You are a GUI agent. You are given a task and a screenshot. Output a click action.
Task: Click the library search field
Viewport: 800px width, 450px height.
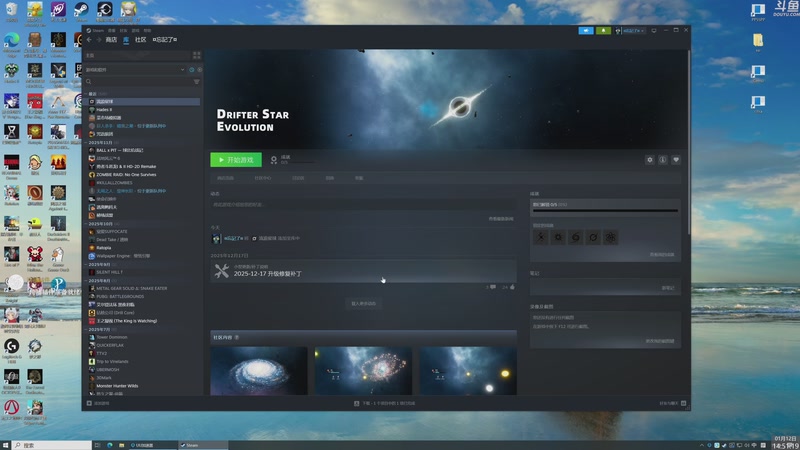pos(138,82)
